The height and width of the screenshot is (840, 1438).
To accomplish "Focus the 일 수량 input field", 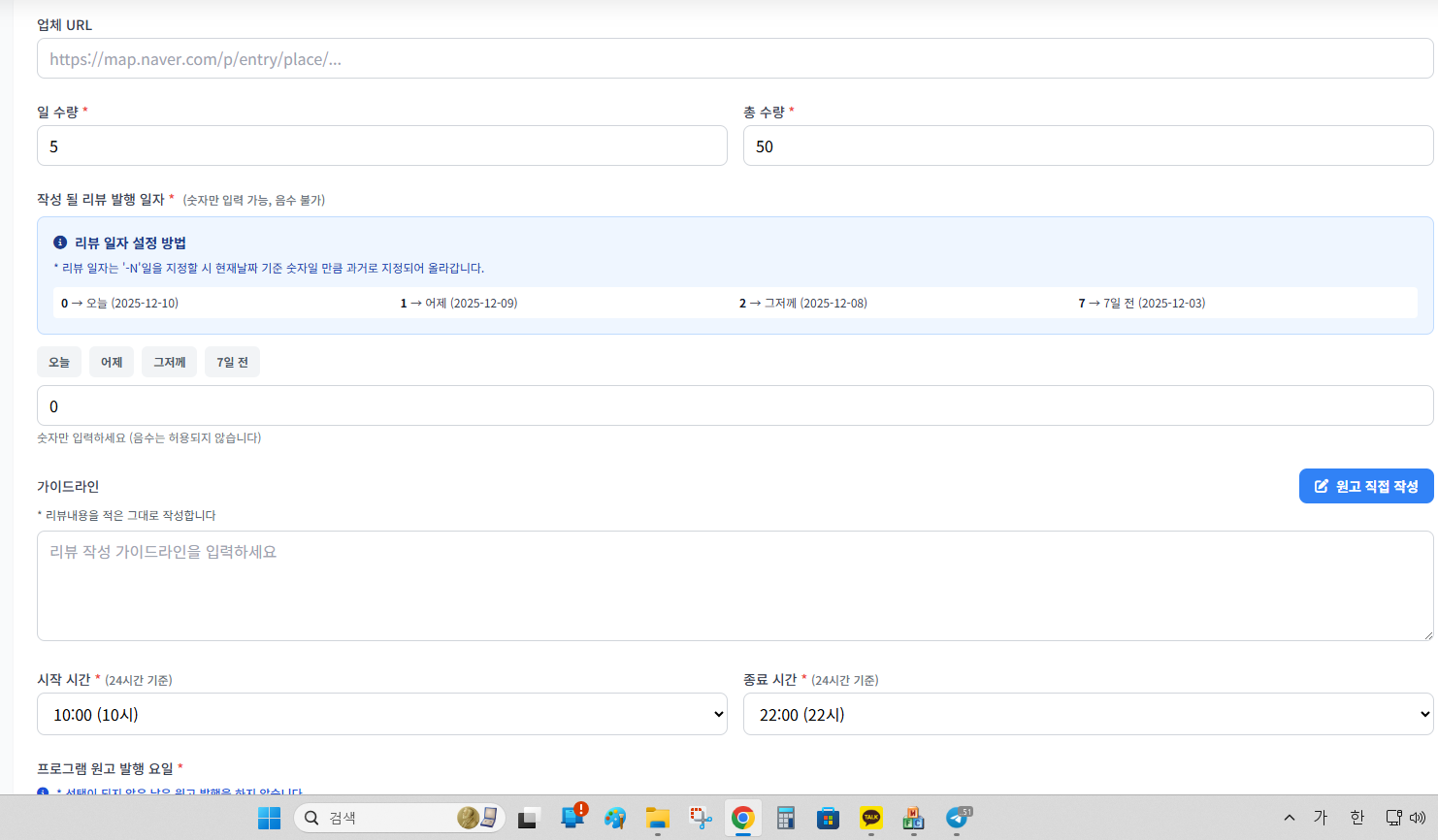I will click(382, 146).
